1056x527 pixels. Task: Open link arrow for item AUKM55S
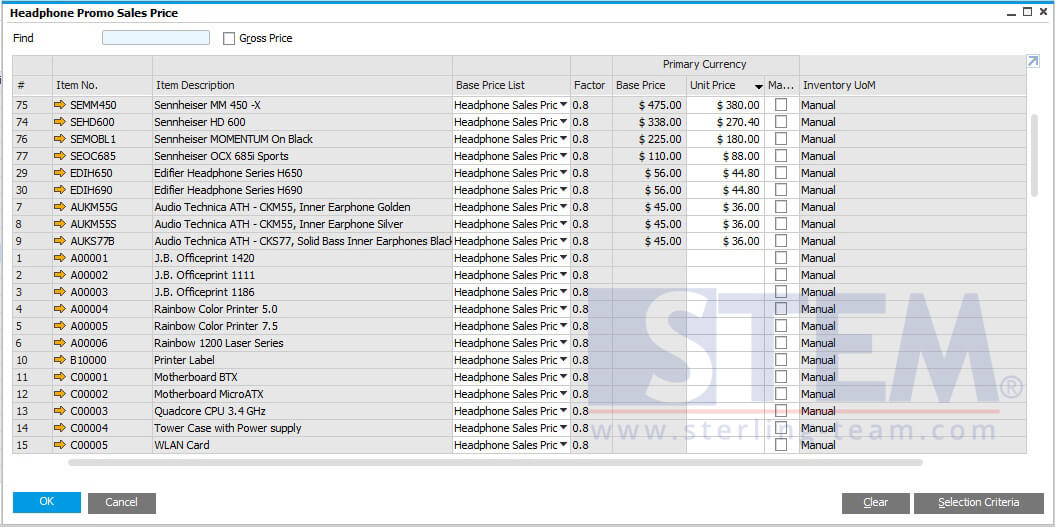60,223
